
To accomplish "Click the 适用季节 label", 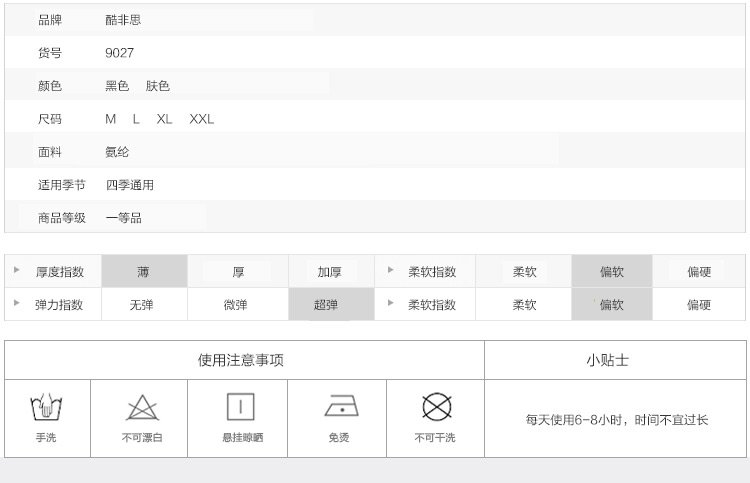I will pos(62,185).
